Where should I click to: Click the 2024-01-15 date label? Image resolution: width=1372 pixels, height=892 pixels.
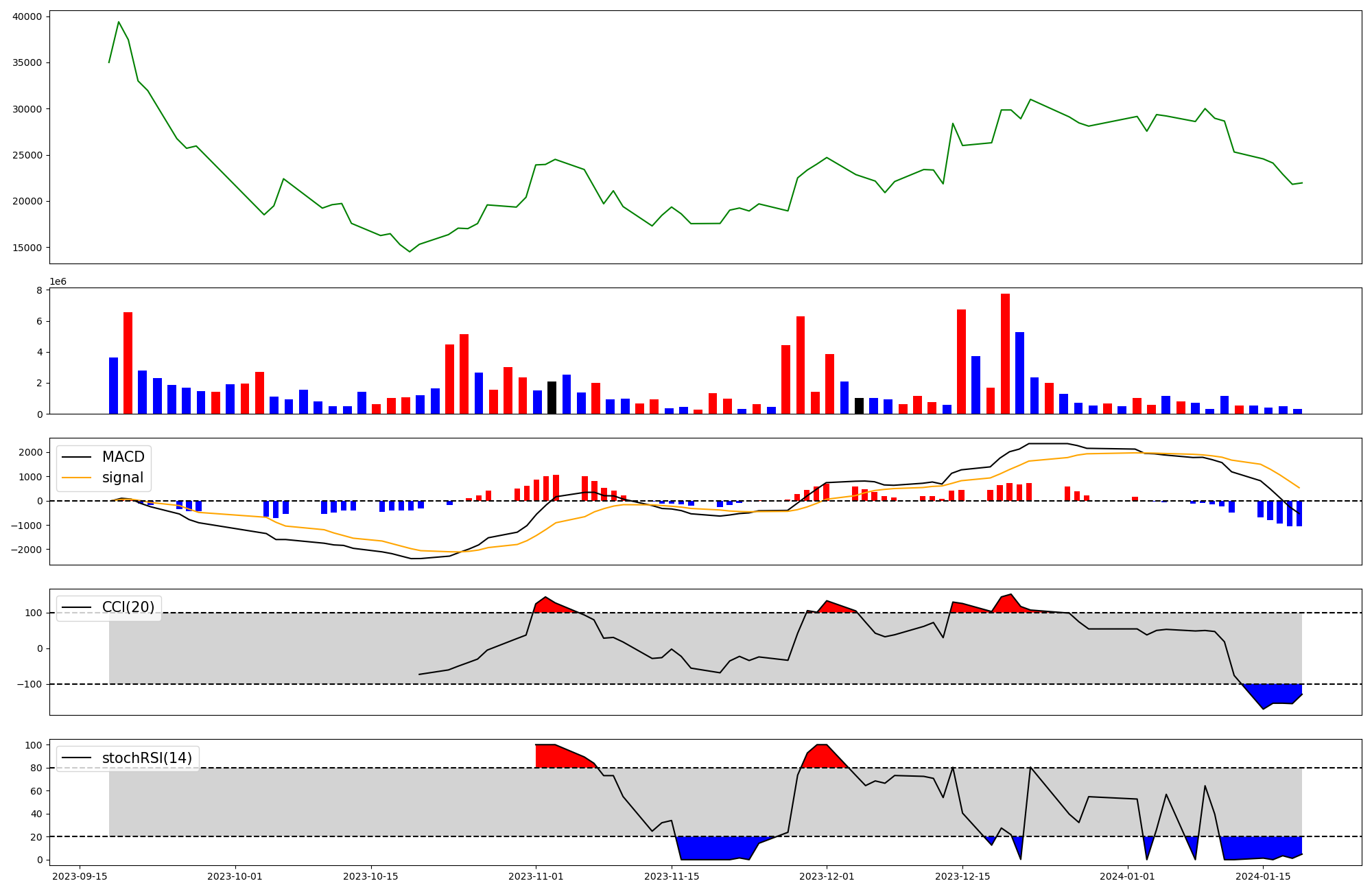click(1263, 876)
